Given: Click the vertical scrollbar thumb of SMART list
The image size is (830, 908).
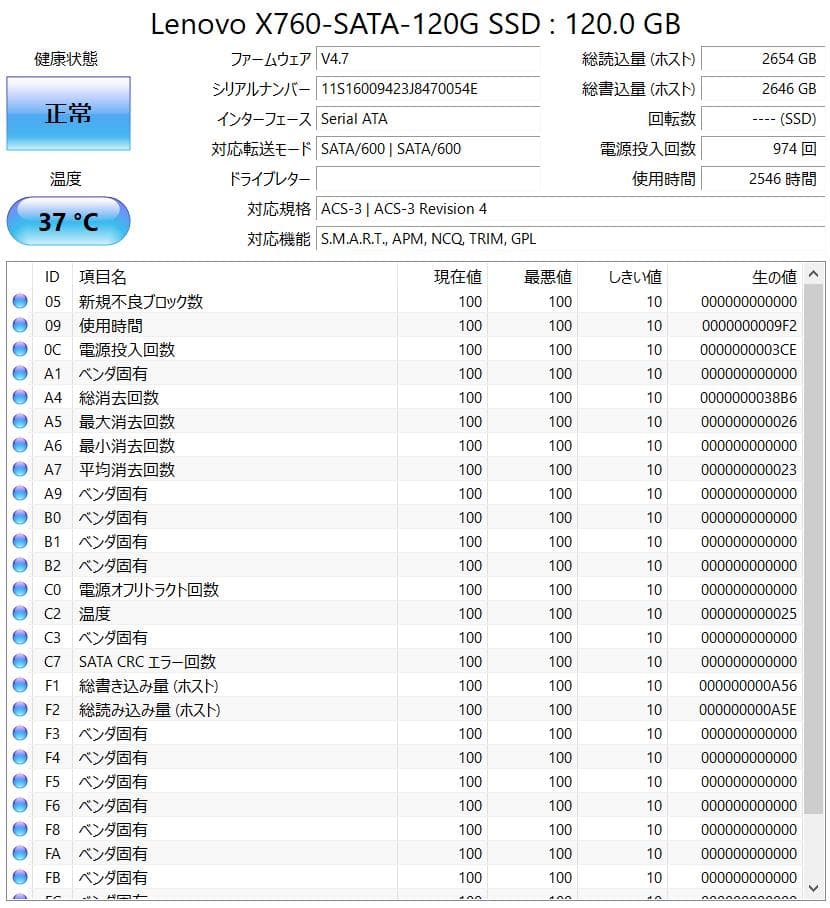Looking at the screenshot, I should pos(813,549).
